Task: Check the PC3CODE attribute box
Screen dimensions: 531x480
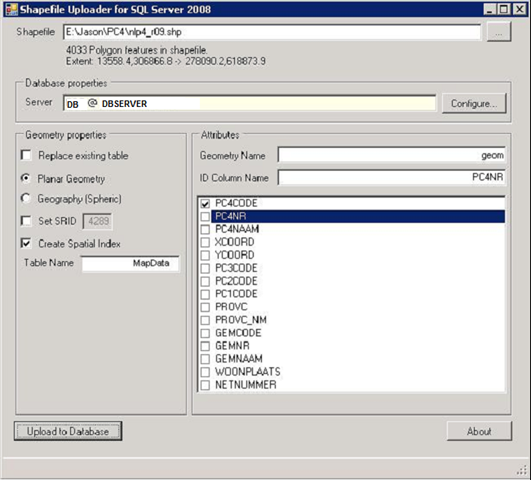Action: pyautogui.click(x=205, y=268)
